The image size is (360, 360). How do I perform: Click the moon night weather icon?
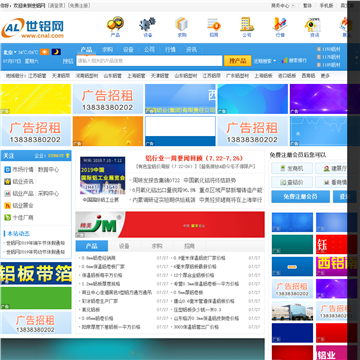pyautogui.click(x=56, y=52)
